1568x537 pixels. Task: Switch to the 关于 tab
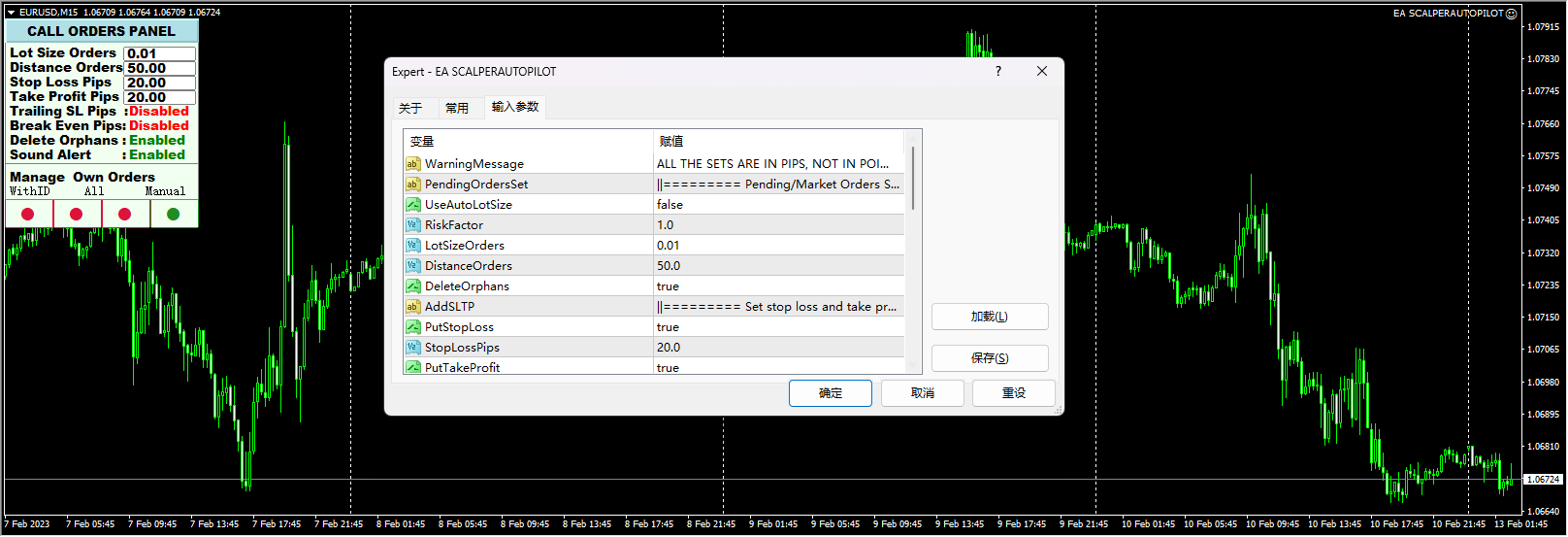click(x=410, y=108)
